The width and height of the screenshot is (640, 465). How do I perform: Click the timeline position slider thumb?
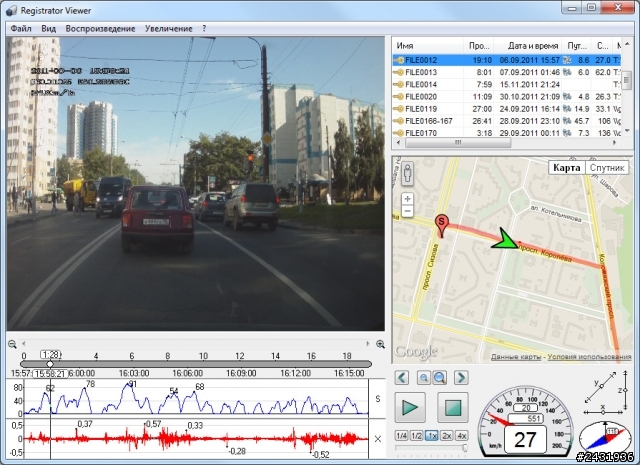50,363
